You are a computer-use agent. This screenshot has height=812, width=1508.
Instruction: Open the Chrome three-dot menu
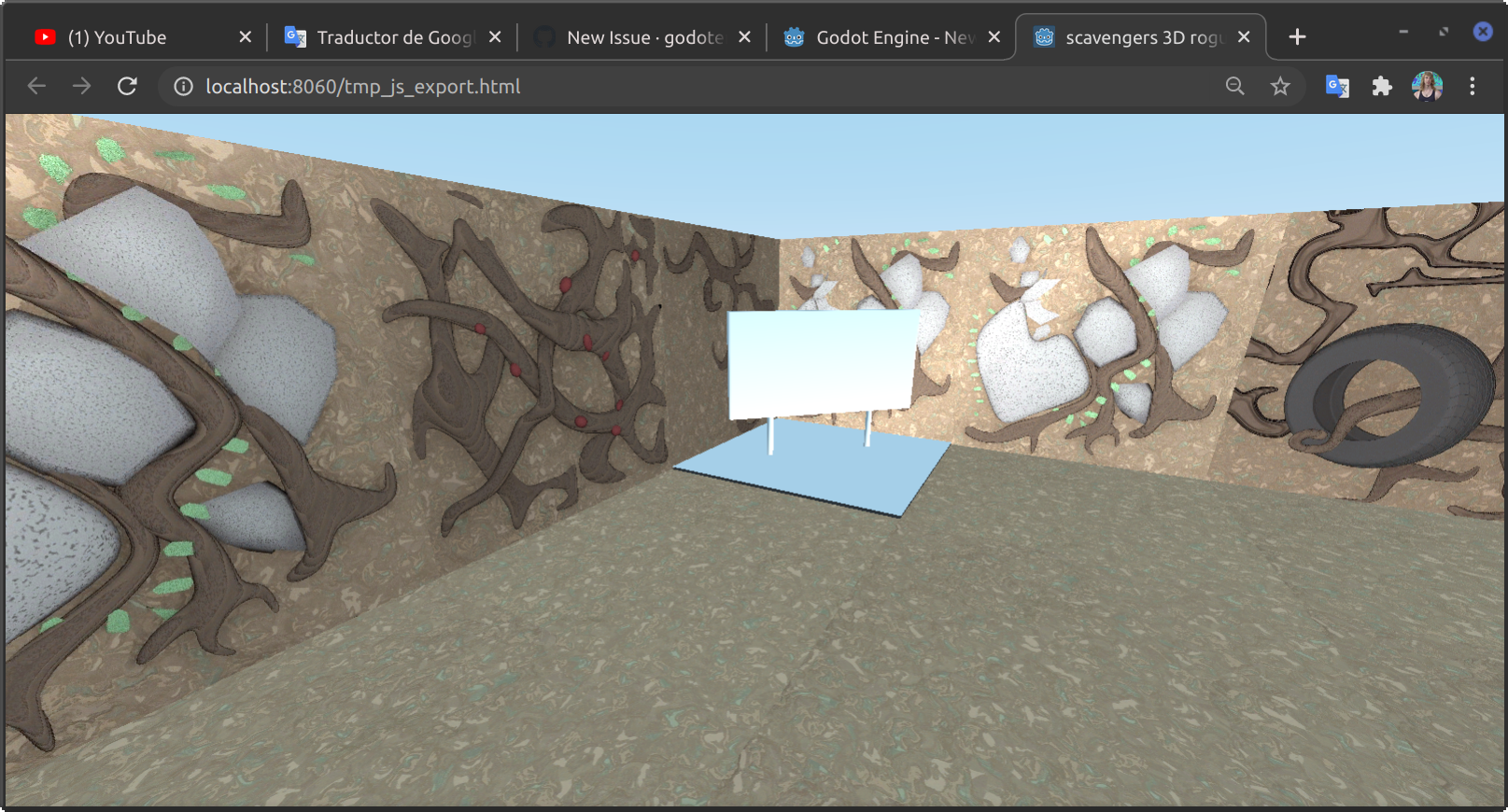pyautogui.click(x=1473, y=87)
